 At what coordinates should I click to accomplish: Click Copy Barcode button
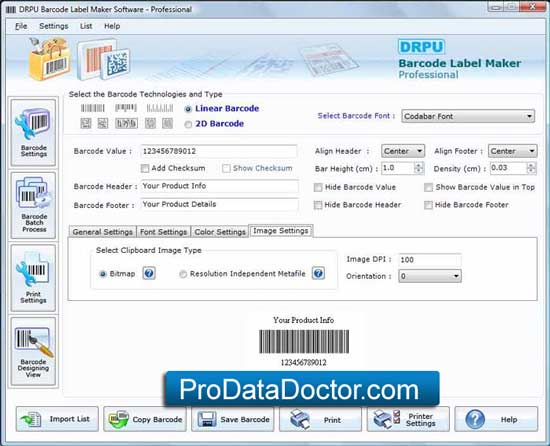pos(145,419)
